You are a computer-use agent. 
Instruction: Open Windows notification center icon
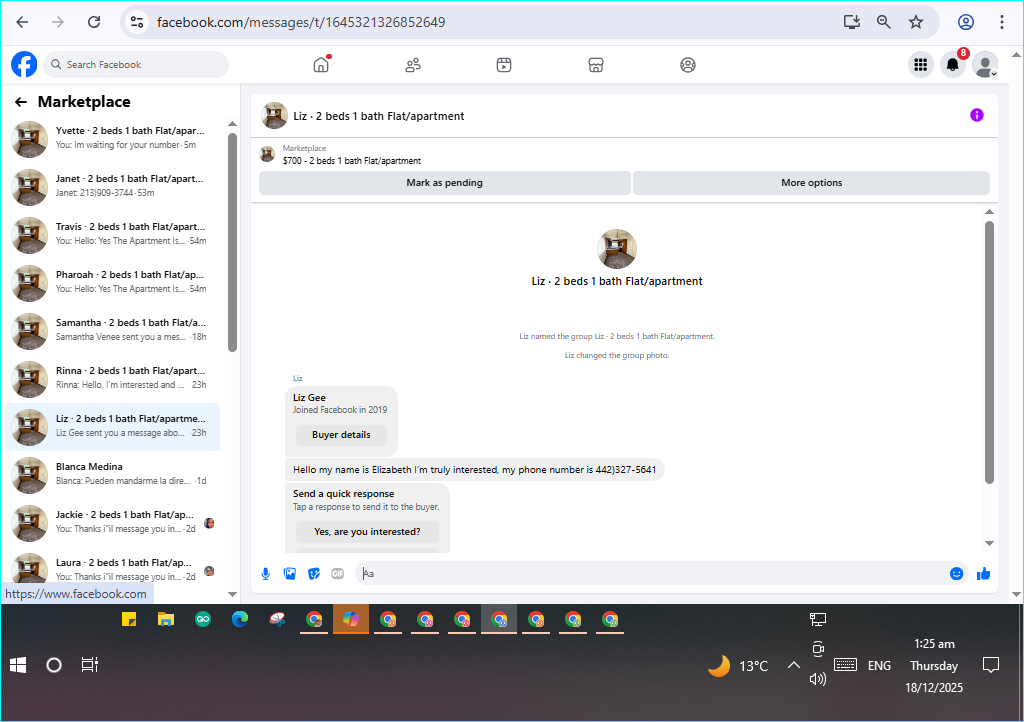991,665
